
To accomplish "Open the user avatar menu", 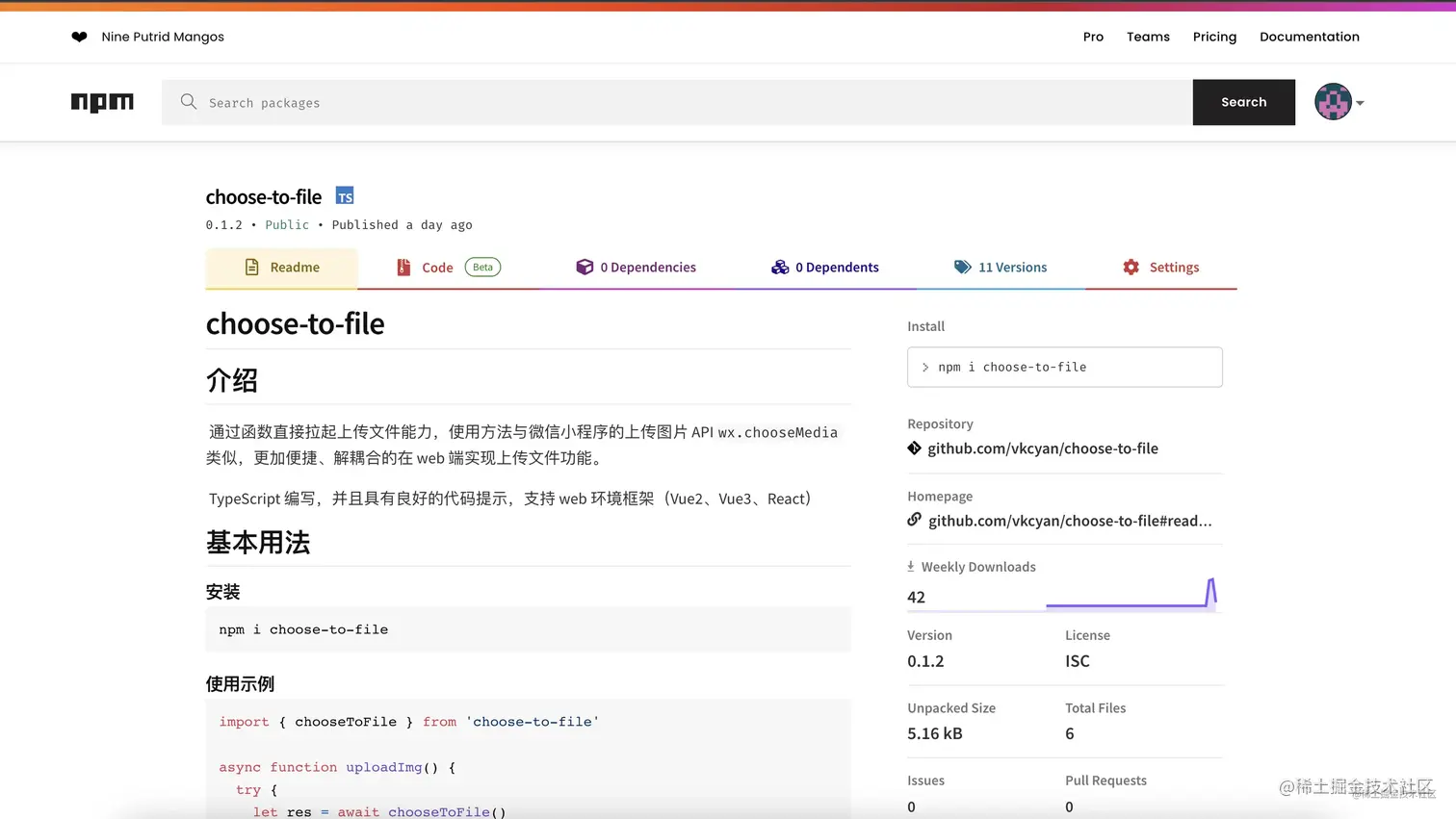I will click(x=1334, y=102).
